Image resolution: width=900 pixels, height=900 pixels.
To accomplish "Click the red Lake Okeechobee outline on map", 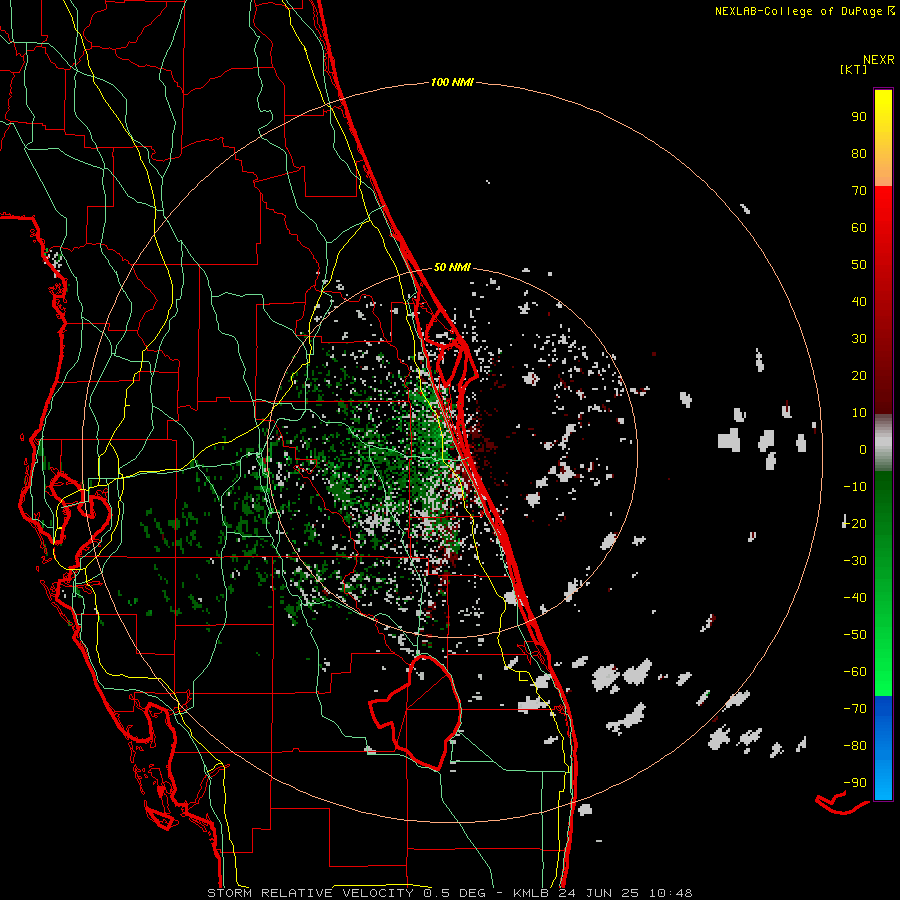I will pos(415,712).
